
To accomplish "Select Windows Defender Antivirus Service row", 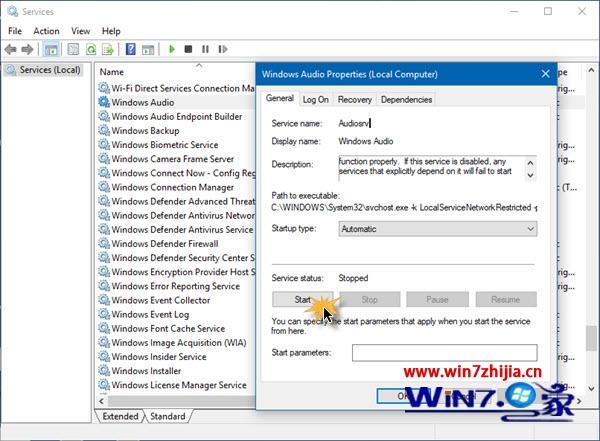I will coord(176,229).
